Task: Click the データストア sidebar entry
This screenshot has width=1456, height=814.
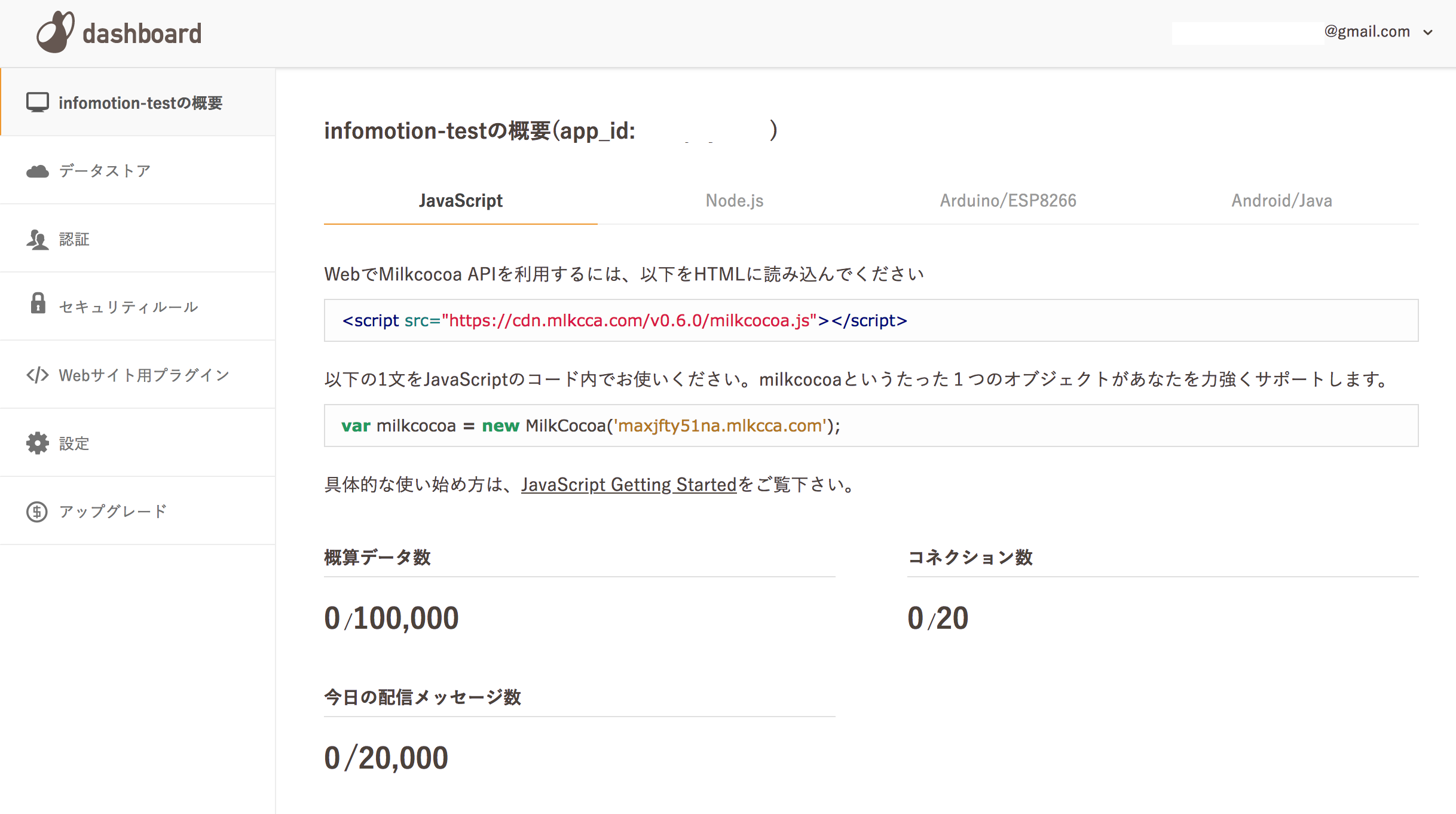Action: 103,170
